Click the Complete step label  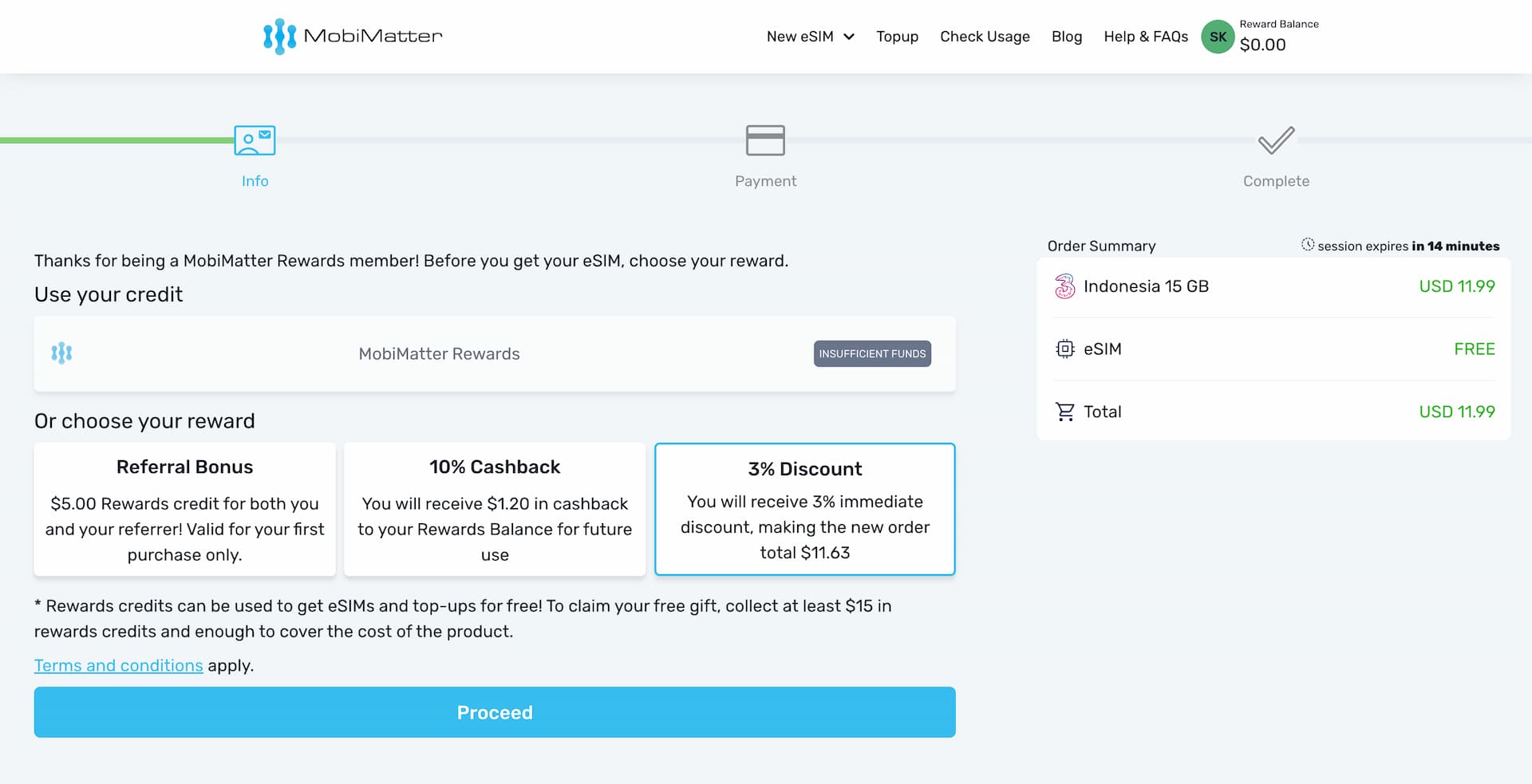[1276, 181]
